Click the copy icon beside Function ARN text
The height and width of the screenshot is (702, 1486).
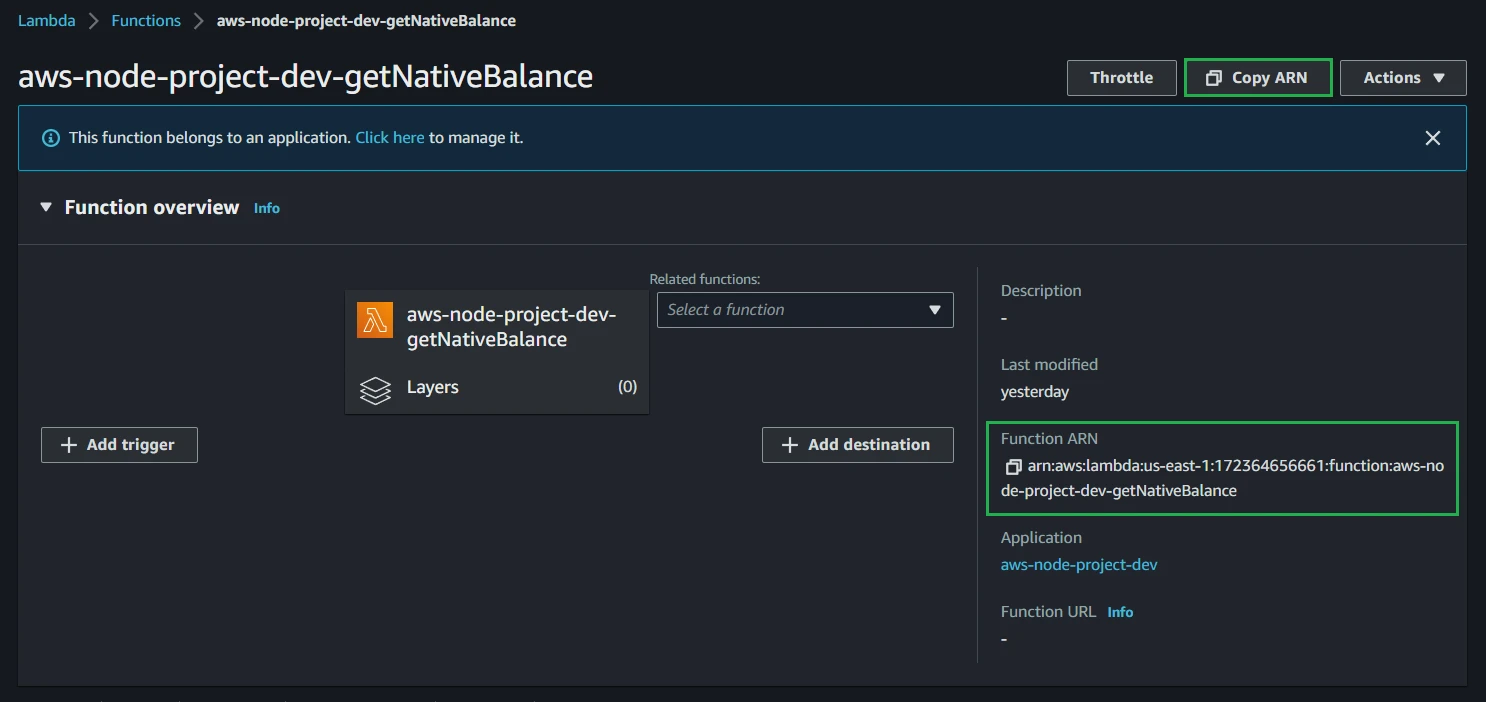(1013, 466)
